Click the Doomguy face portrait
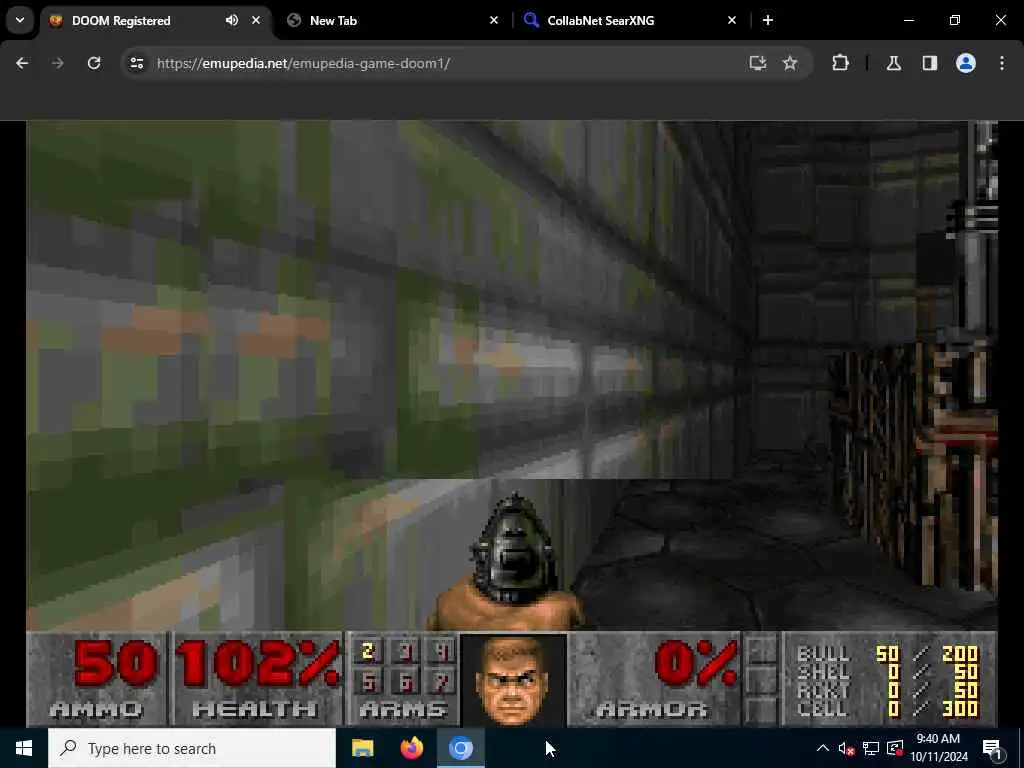Viewport: 1024px width, 768px height. pos(513,680)
